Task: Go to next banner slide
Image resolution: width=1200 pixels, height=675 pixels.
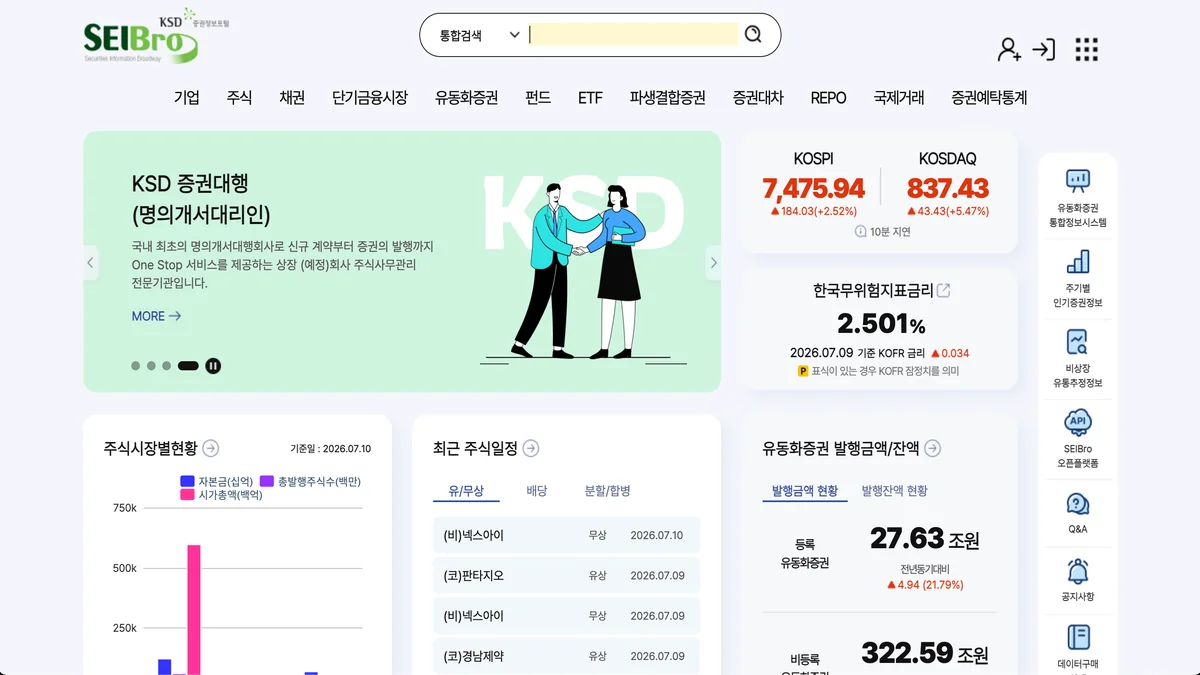Action: (713, 263)
